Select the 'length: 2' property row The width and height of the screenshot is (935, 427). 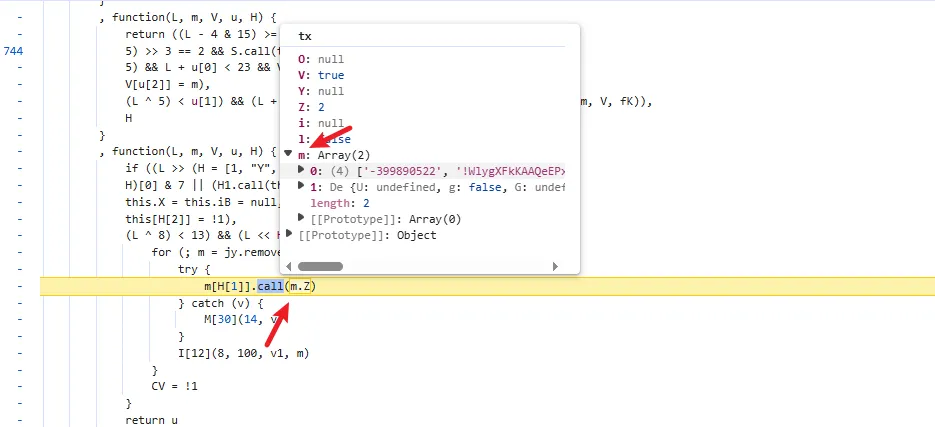tap(341, 203)
